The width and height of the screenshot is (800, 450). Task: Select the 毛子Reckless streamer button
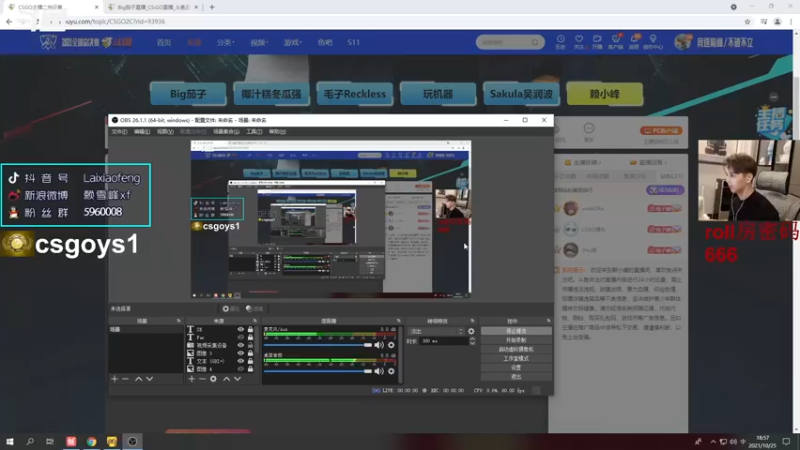(x=355, y=94)
